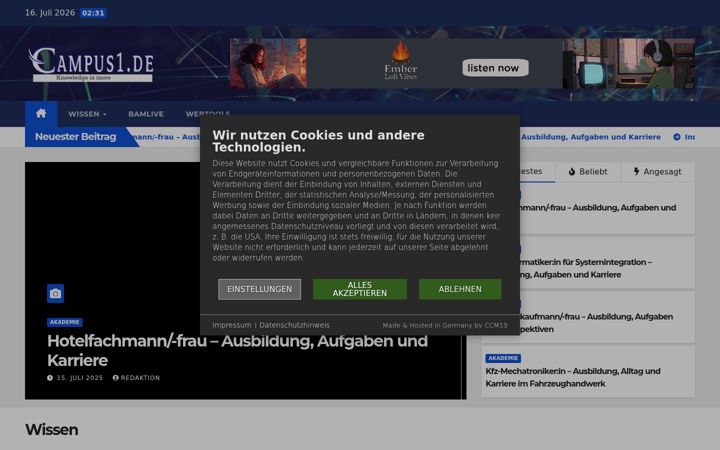Open cookie Einstellungen
The image size is (720, 450).
(259, 289)
